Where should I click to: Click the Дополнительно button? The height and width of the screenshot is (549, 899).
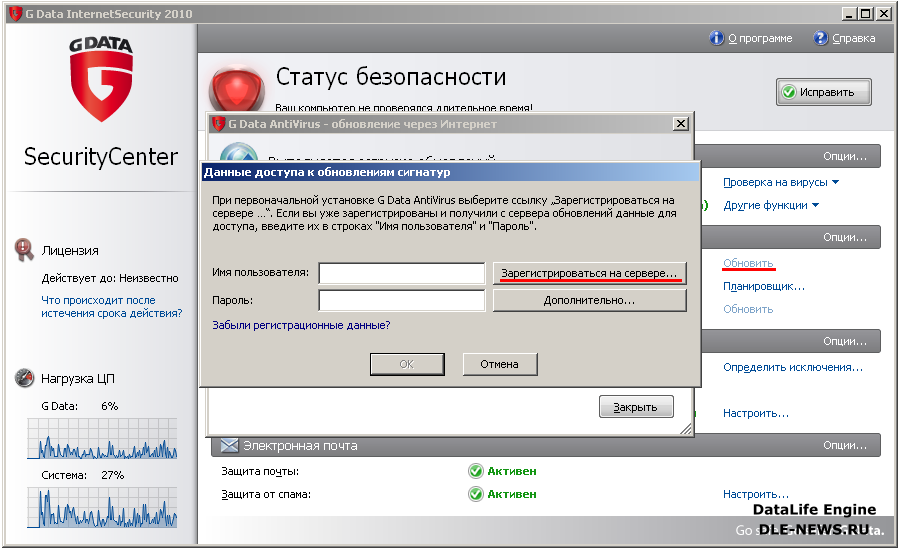click(x=589, y=300)
